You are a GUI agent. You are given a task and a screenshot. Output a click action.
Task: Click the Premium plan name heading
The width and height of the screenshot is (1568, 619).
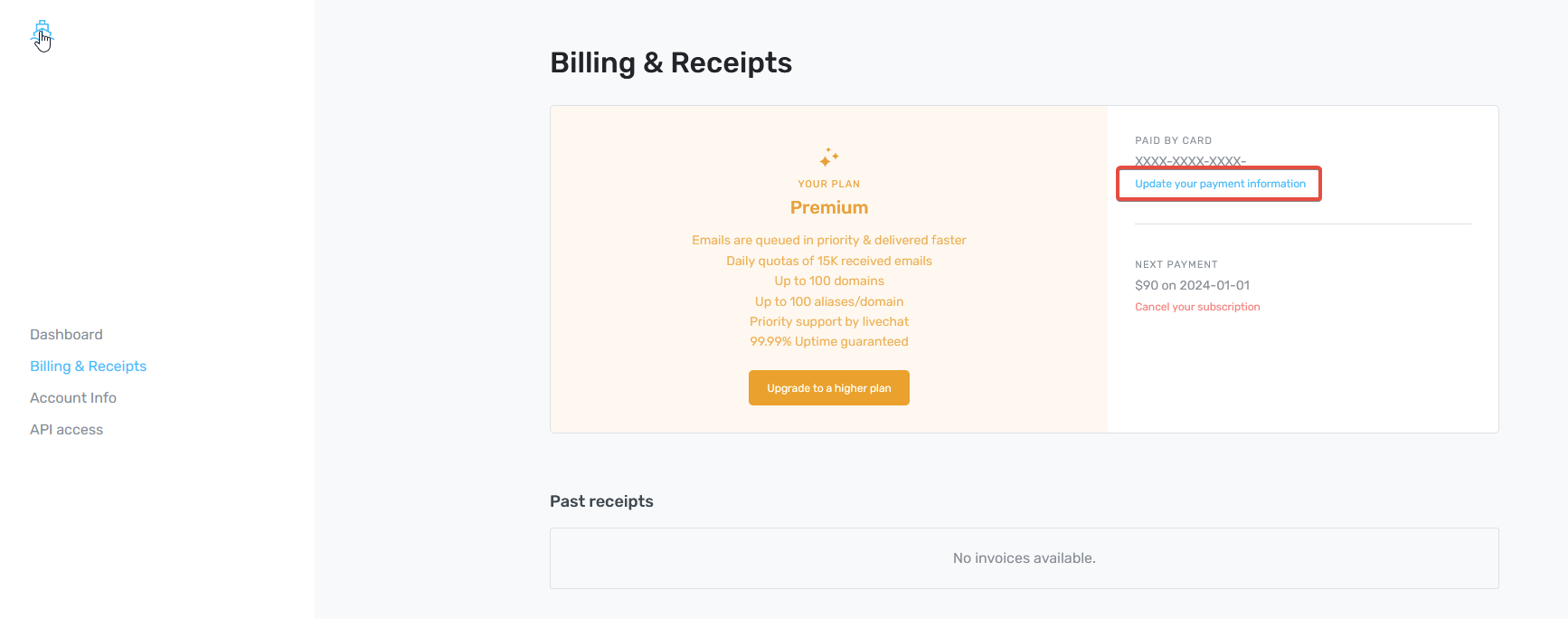coord(828,207)
